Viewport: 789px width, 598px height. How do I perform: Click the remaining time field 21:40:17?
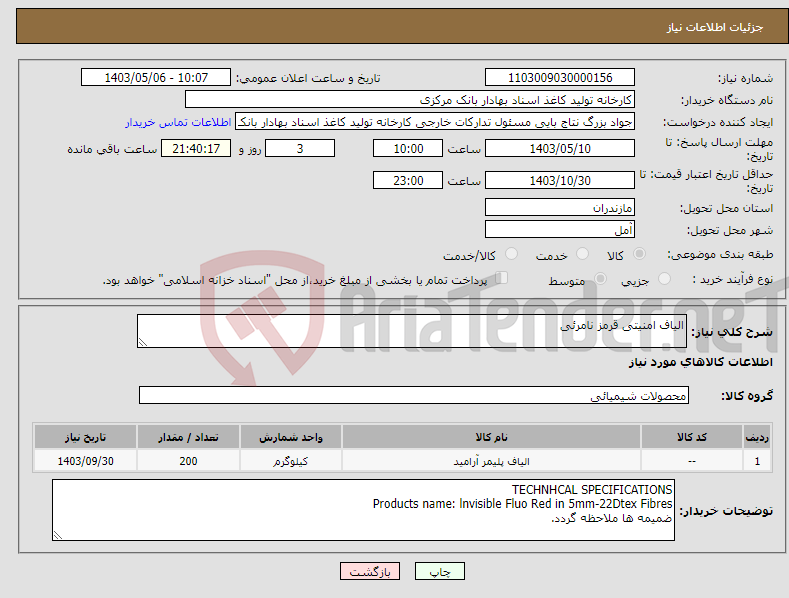196,148
